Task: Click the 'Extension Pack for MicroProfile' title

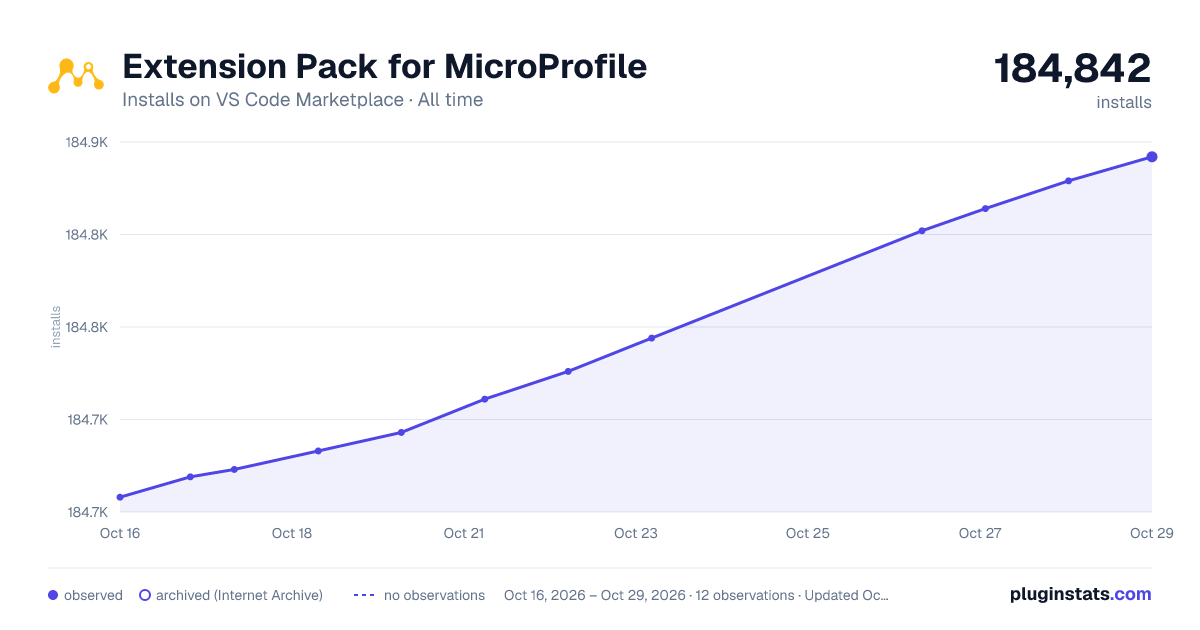Action: tap(384, 67)
